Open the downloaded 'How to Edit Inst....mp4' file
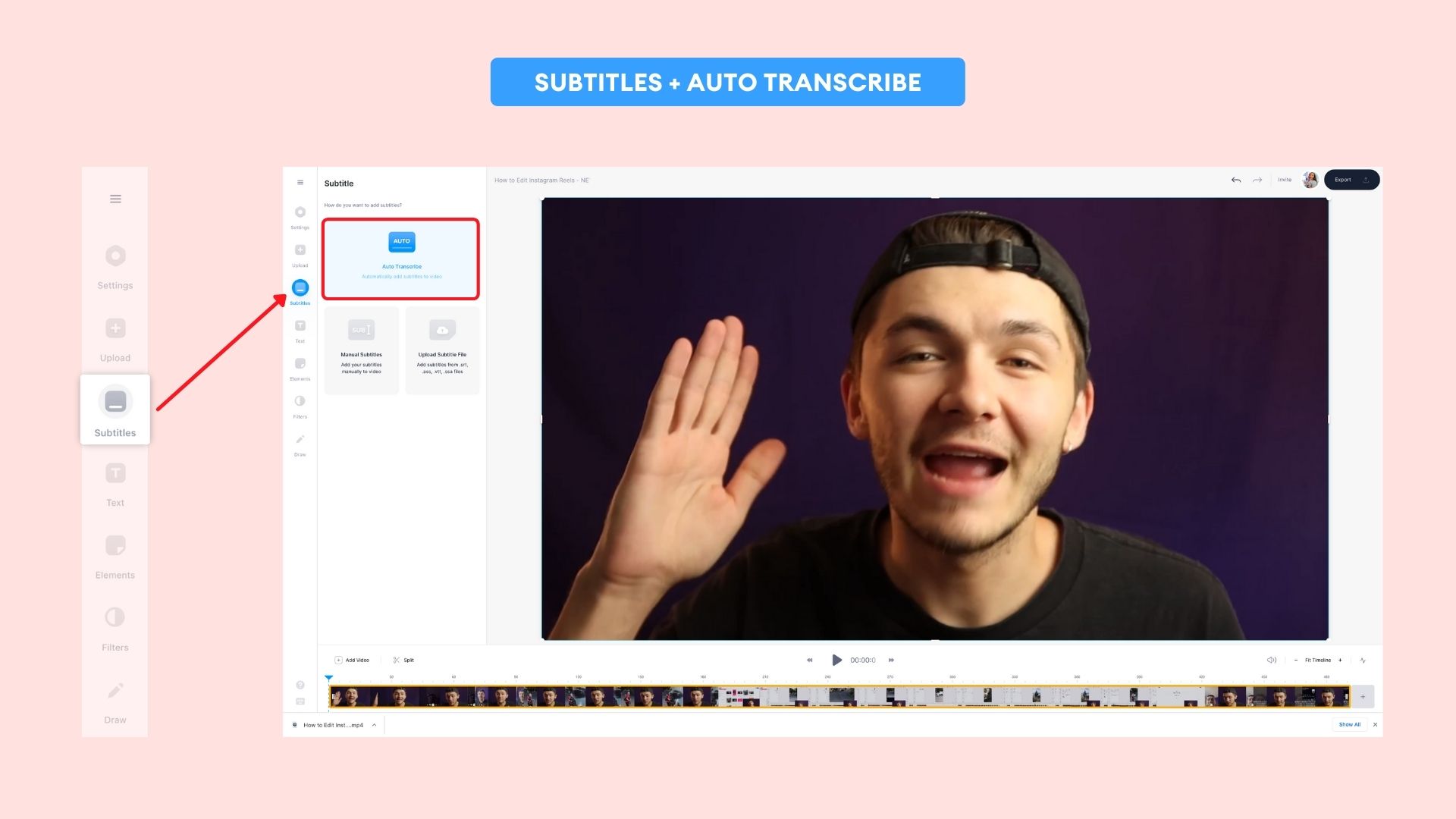The height and width of the screenshot is (819, 1456). point(333,725)
